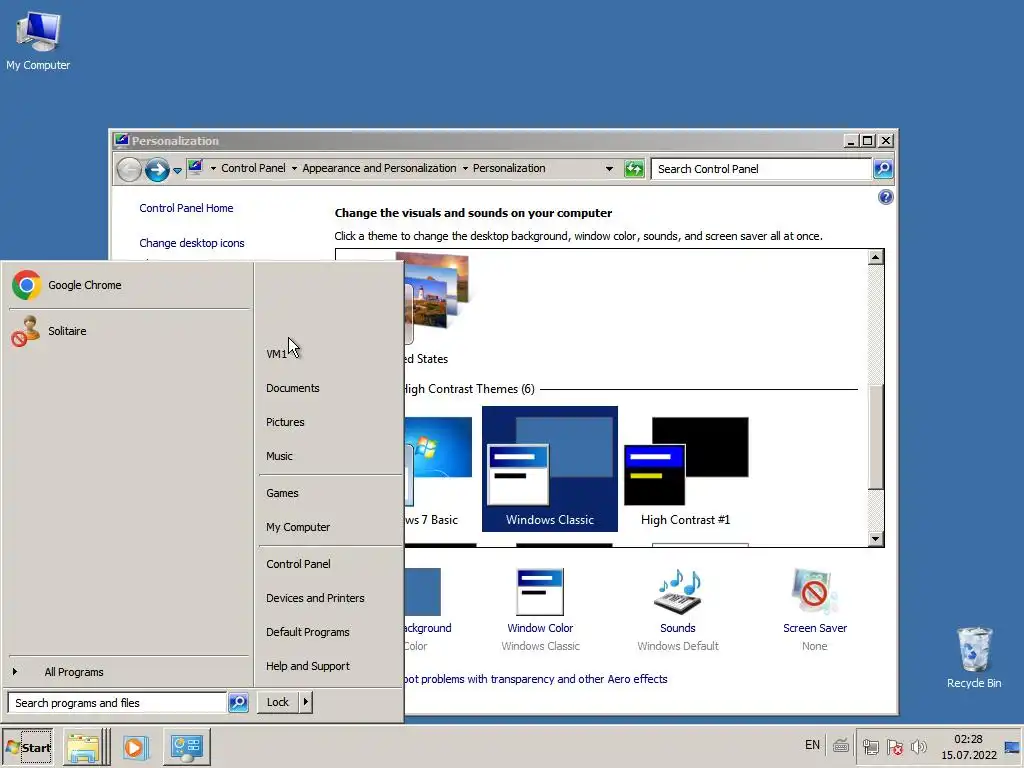The image size is (1024, 768).
Task: Click the refresh button next to the address bar
Action: pos(634,169)
